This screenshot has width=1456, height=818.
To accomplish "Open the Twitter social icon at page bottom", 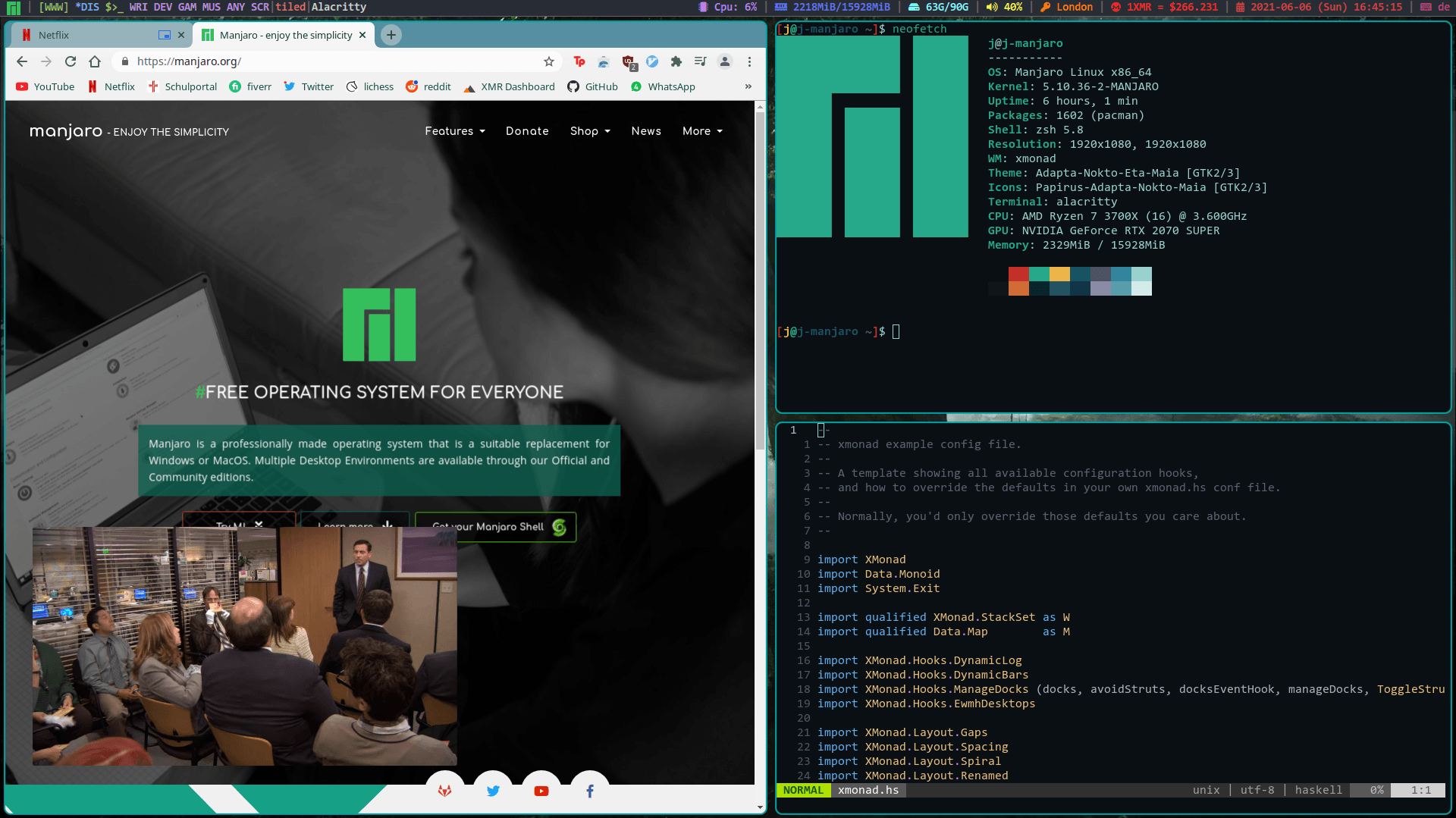I will pos(493,791).
